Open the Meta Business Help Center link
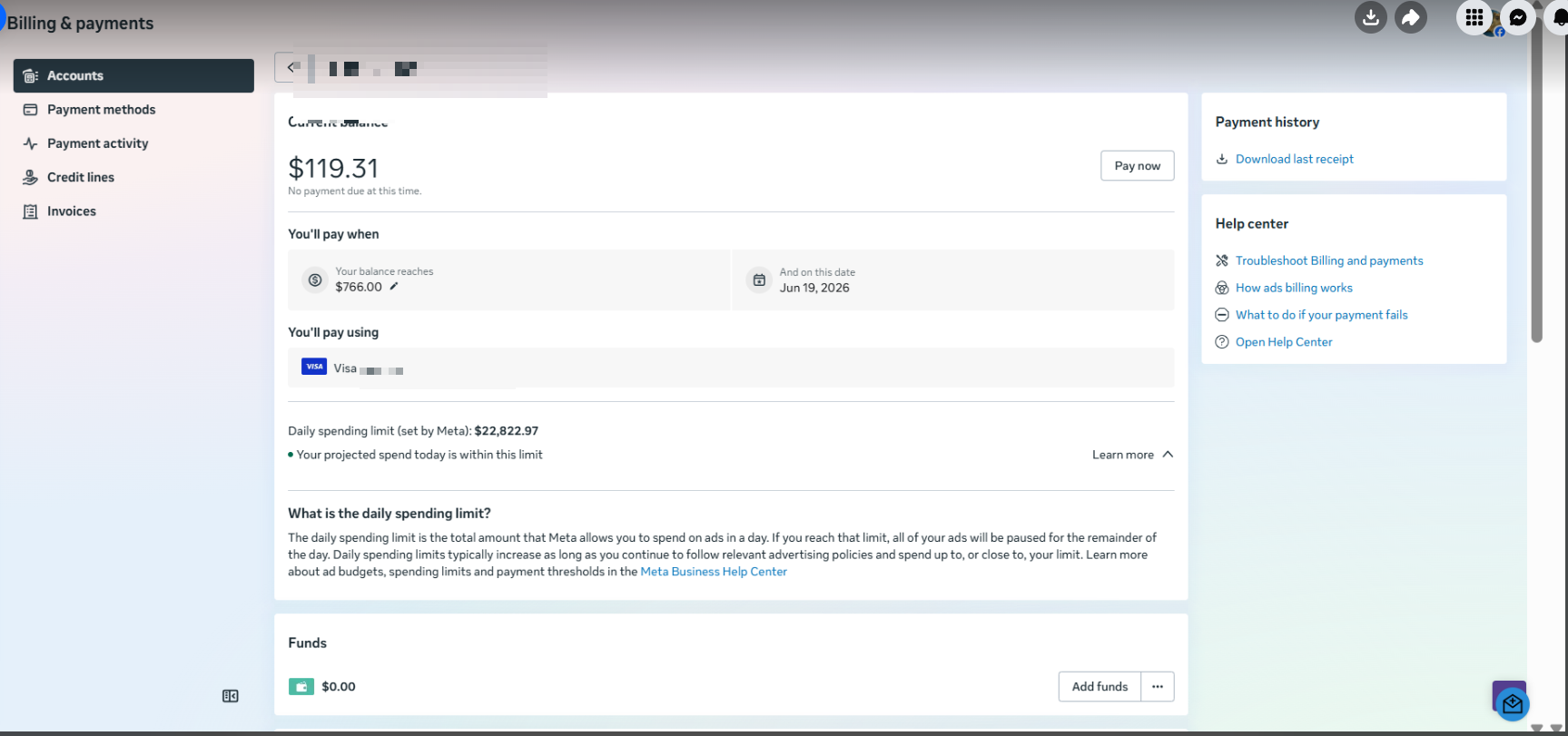 point(714,572)
